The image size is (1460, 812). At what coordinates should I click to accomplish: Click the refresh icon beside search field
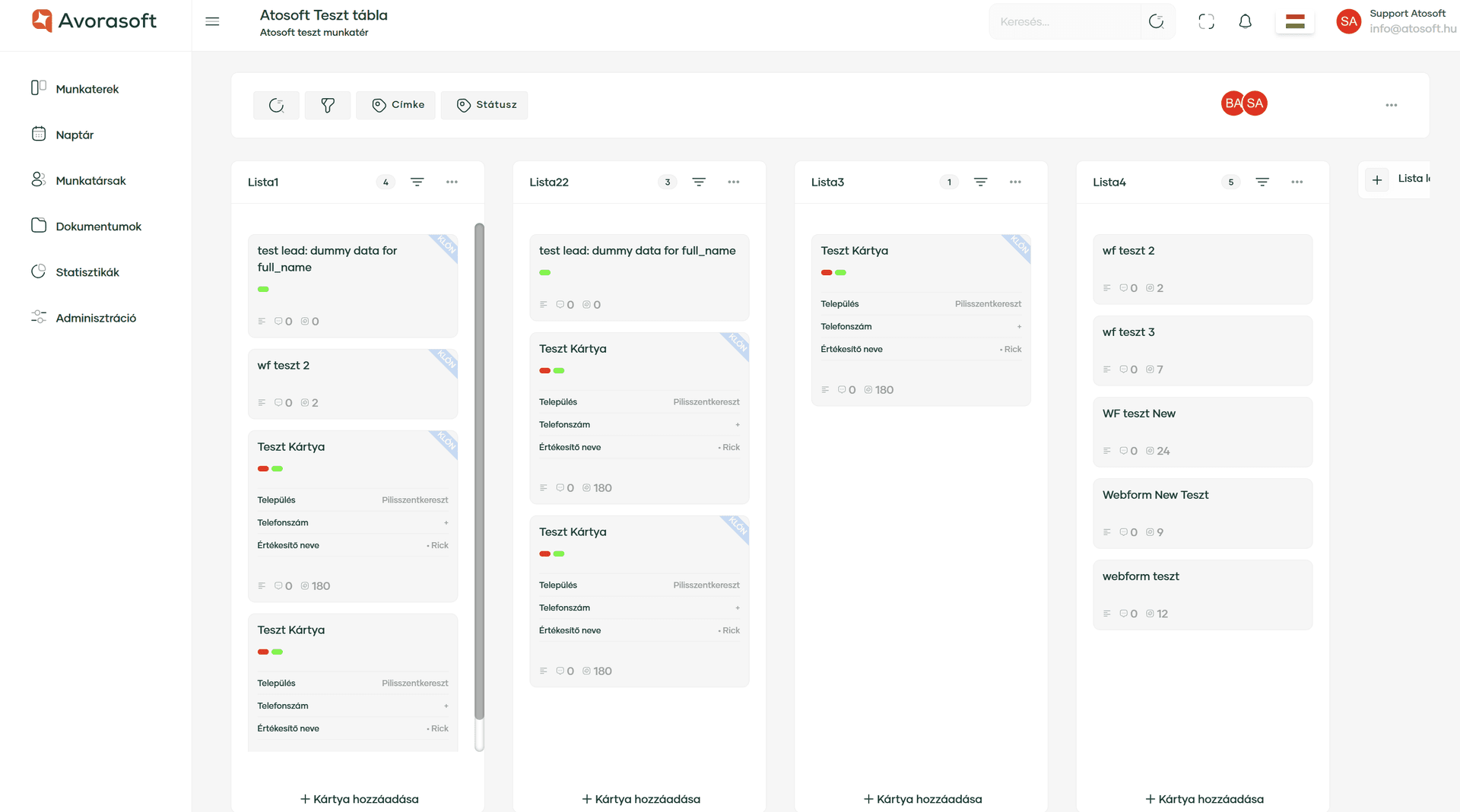point(1157,21)
